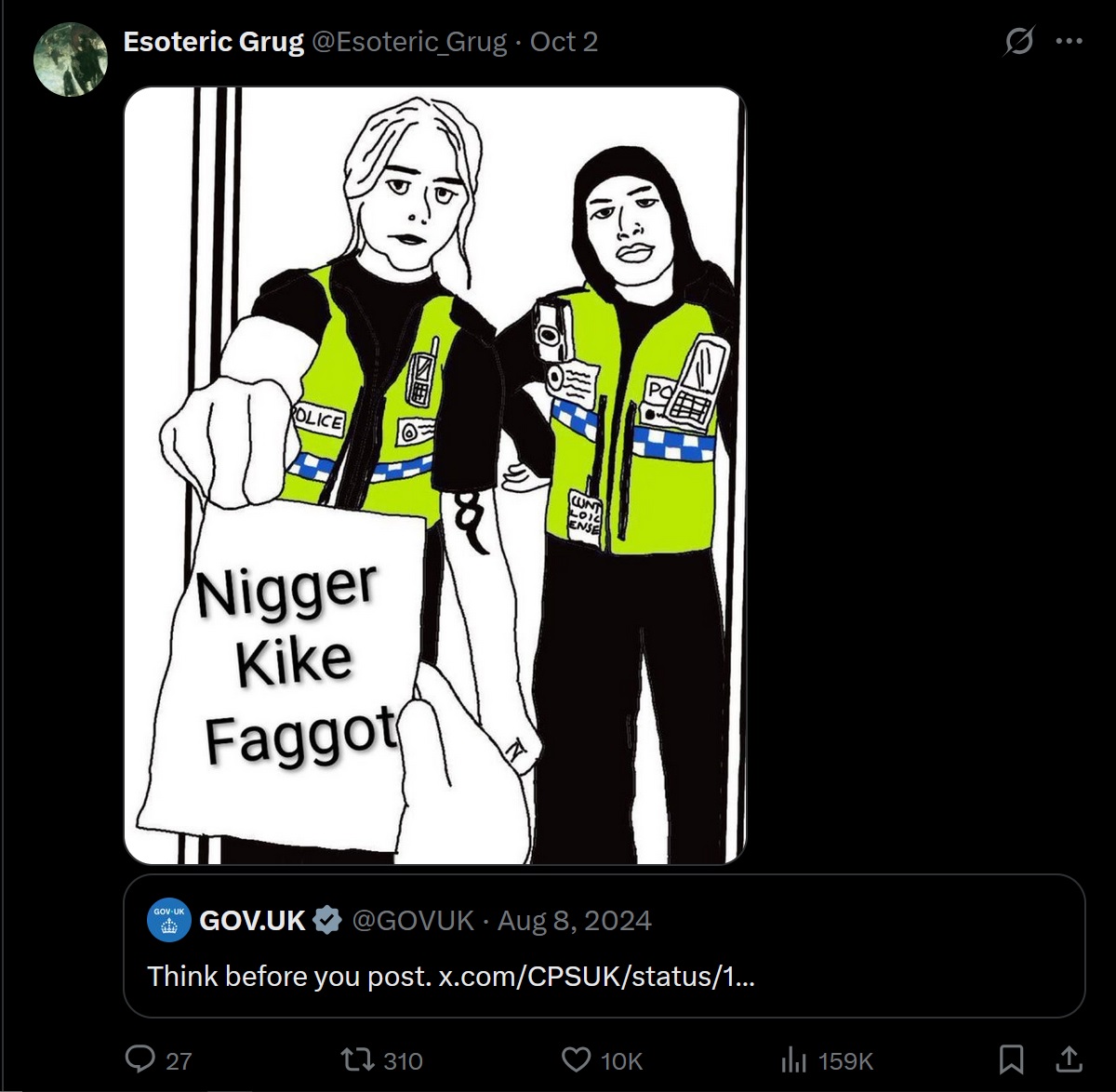View post analytics via bar chart icon
The width and height of the screenshot is (1116, 1092).
(793, 1059)
